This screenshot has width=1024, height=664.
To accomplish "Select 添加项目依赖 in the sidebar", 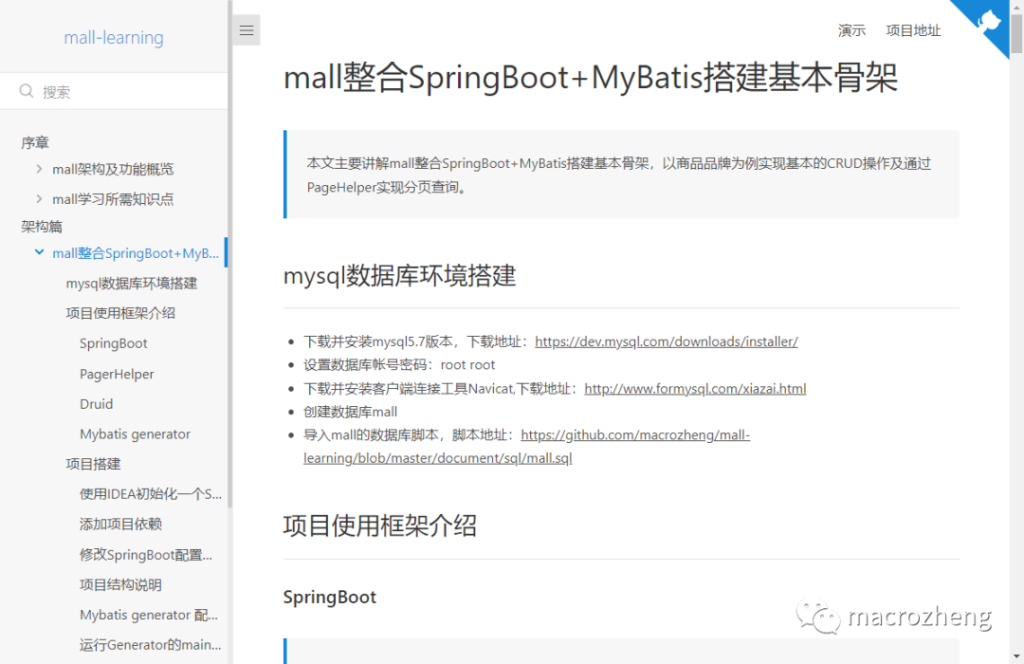I will point(120,524).
